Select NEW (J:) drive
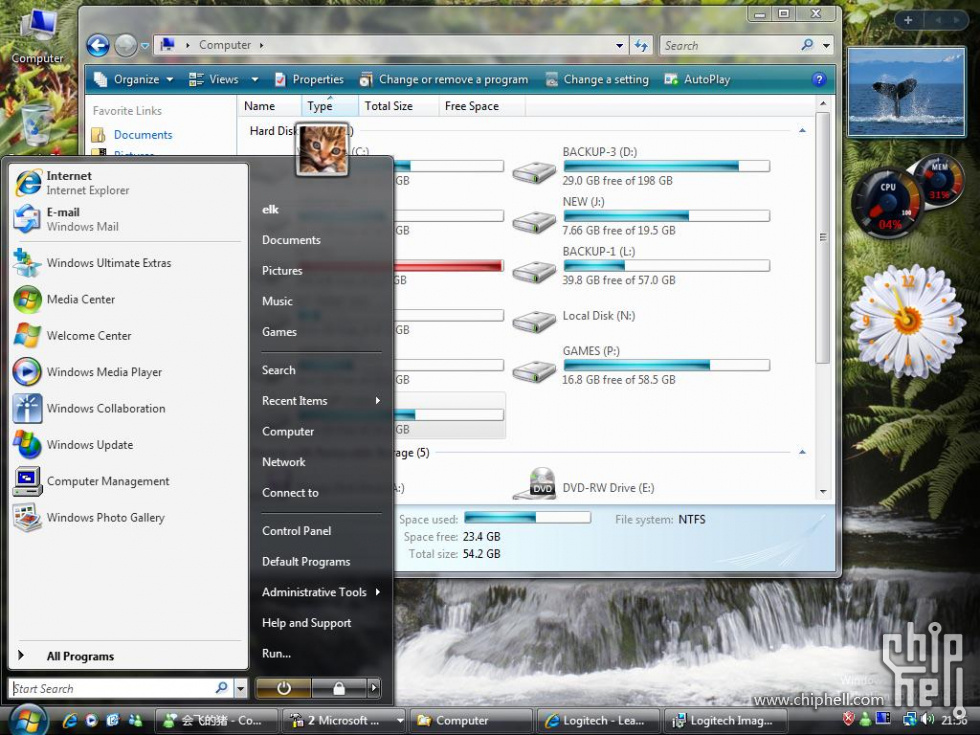 pos(641,216)
